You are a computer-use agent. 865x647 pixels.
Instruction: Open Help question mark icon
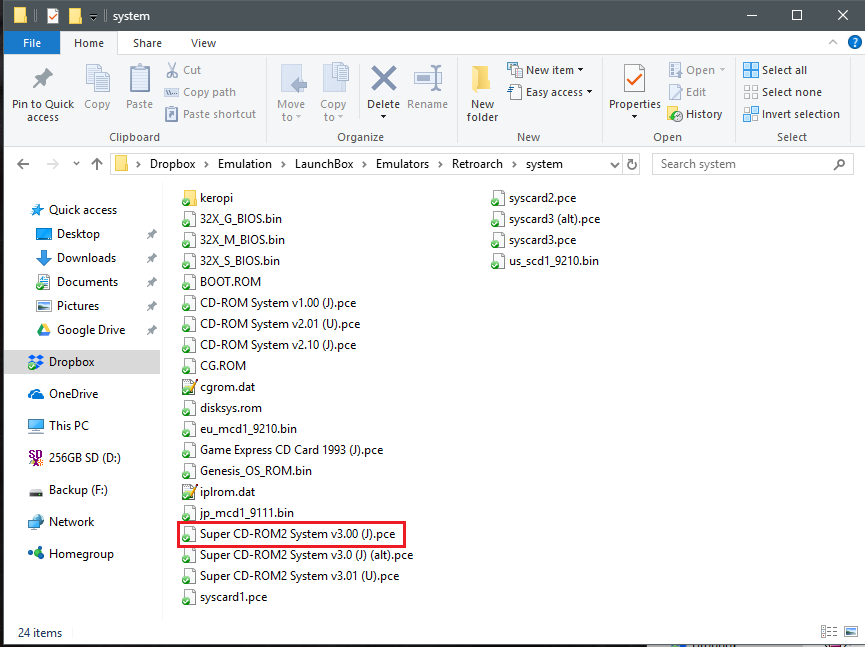(855, 42)
